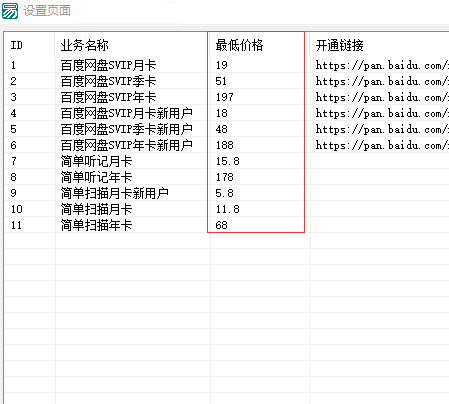Click the app logo icon beside 设置页面
This screenshot has height=404, width=449.
pyautogui.click(x=10, y=10)
